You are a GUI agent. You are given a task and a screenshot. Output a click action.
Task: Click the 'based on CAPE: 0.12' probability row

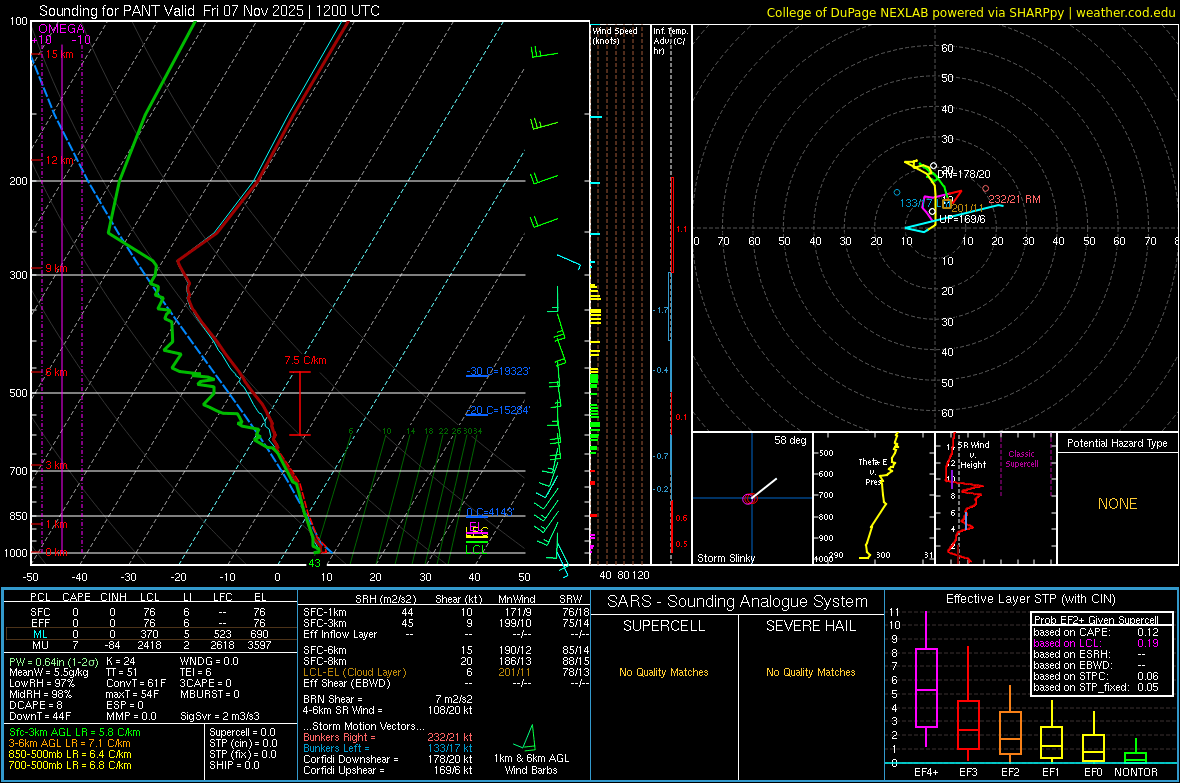point(1096,632)
